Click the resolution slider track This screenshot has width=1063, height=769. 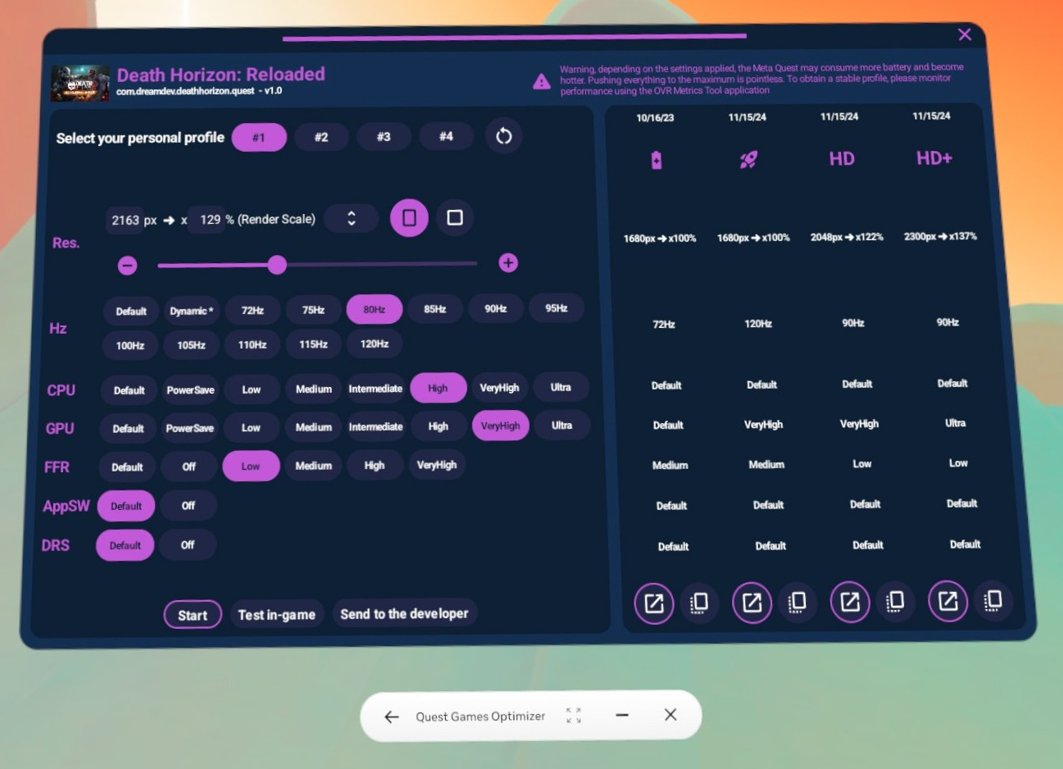coord(317,264)
